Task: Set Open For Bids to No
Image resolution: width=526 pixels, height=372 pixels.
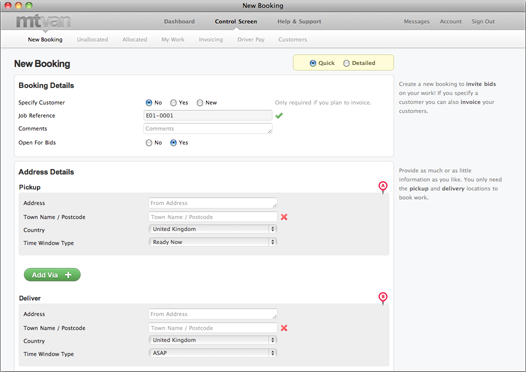Action: 149,143
